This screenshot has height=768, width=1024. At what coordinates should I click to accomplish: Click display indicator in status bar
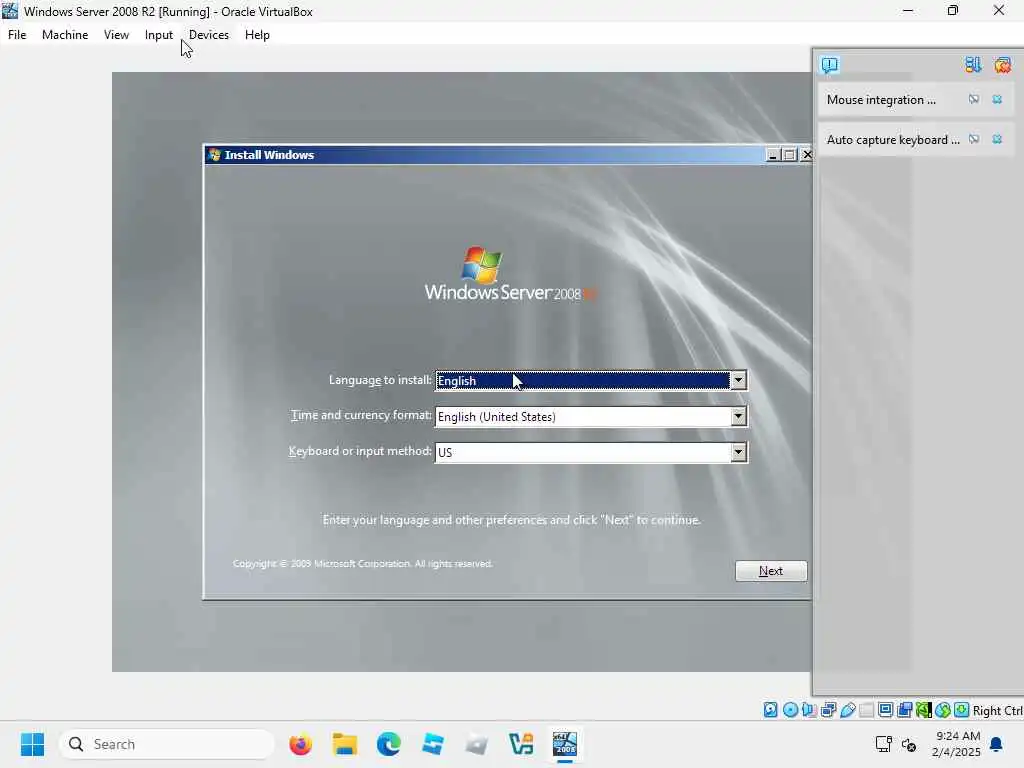pyautogui.click(x=886, y=710)
